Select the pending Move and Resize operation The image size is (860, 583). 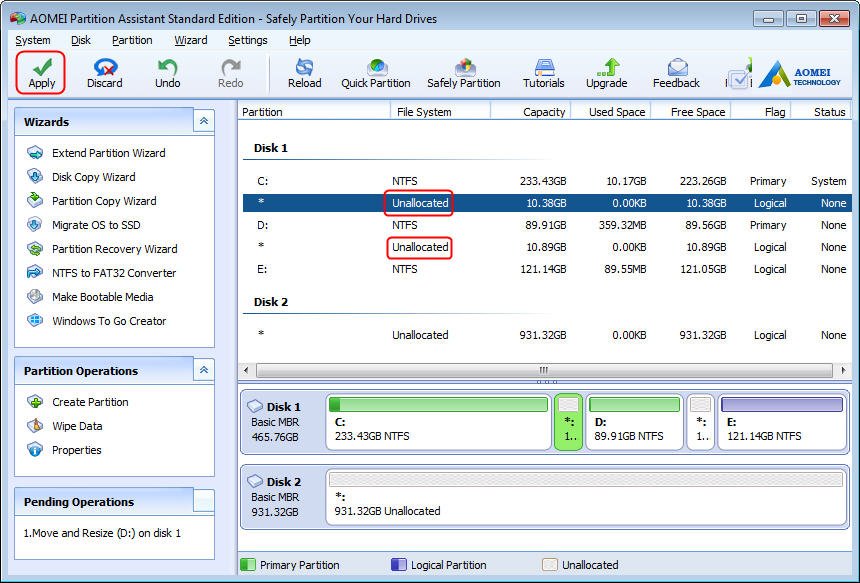102,533
